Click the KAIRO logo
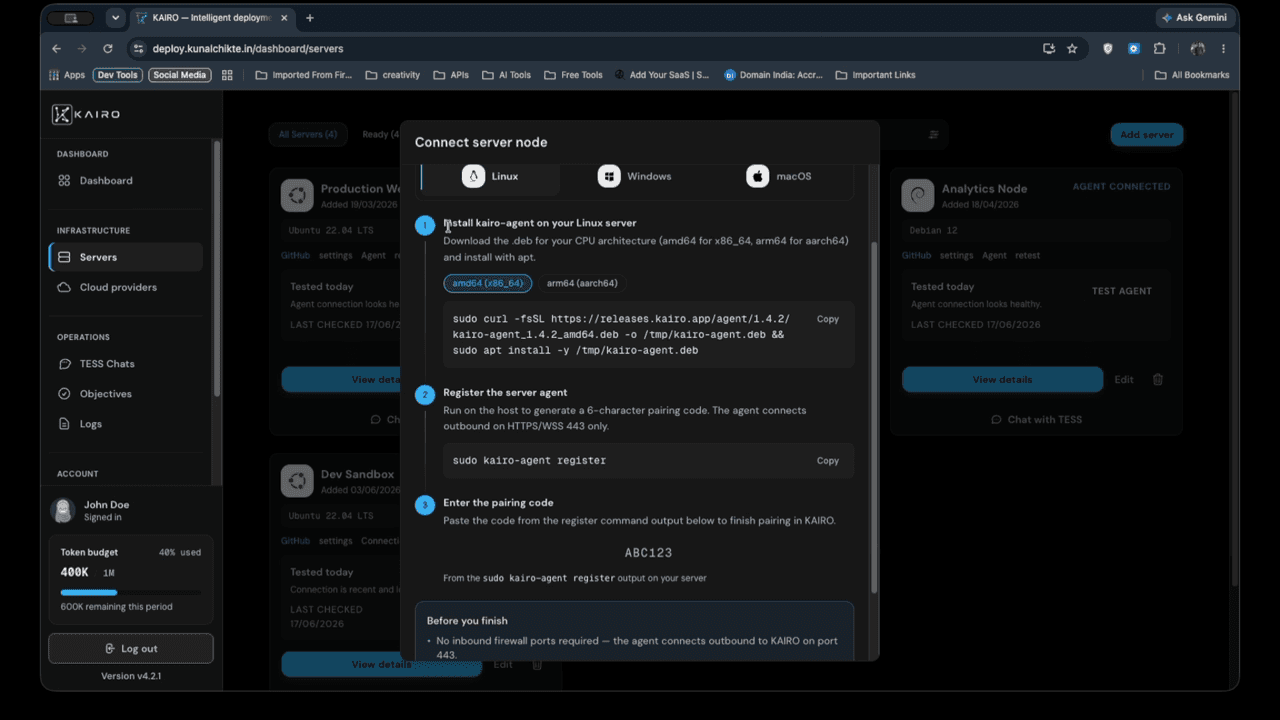 pos(86,114)
